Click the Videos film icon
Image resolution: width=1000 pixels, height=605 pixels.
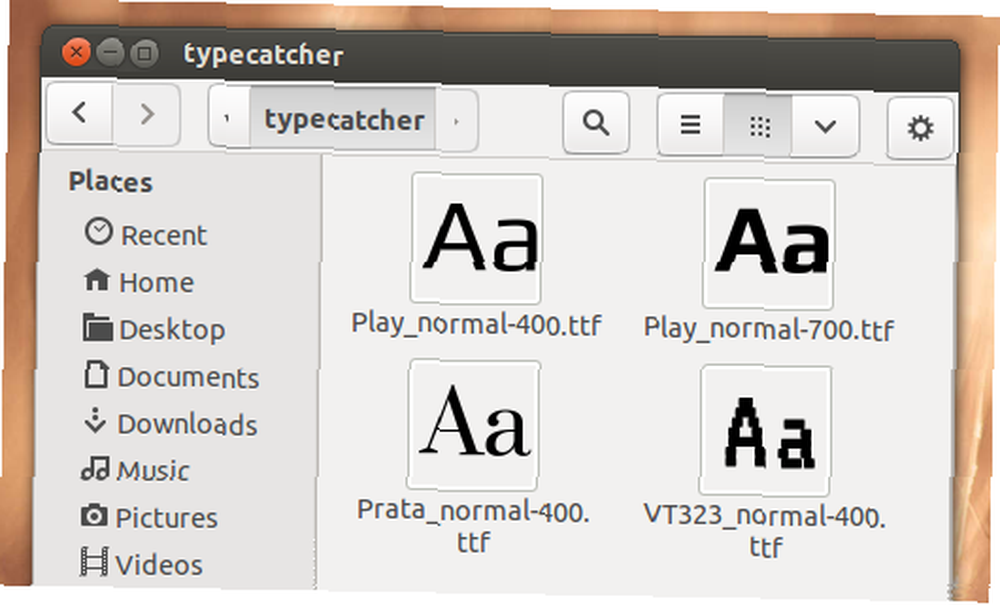click(x=94, y=562)
